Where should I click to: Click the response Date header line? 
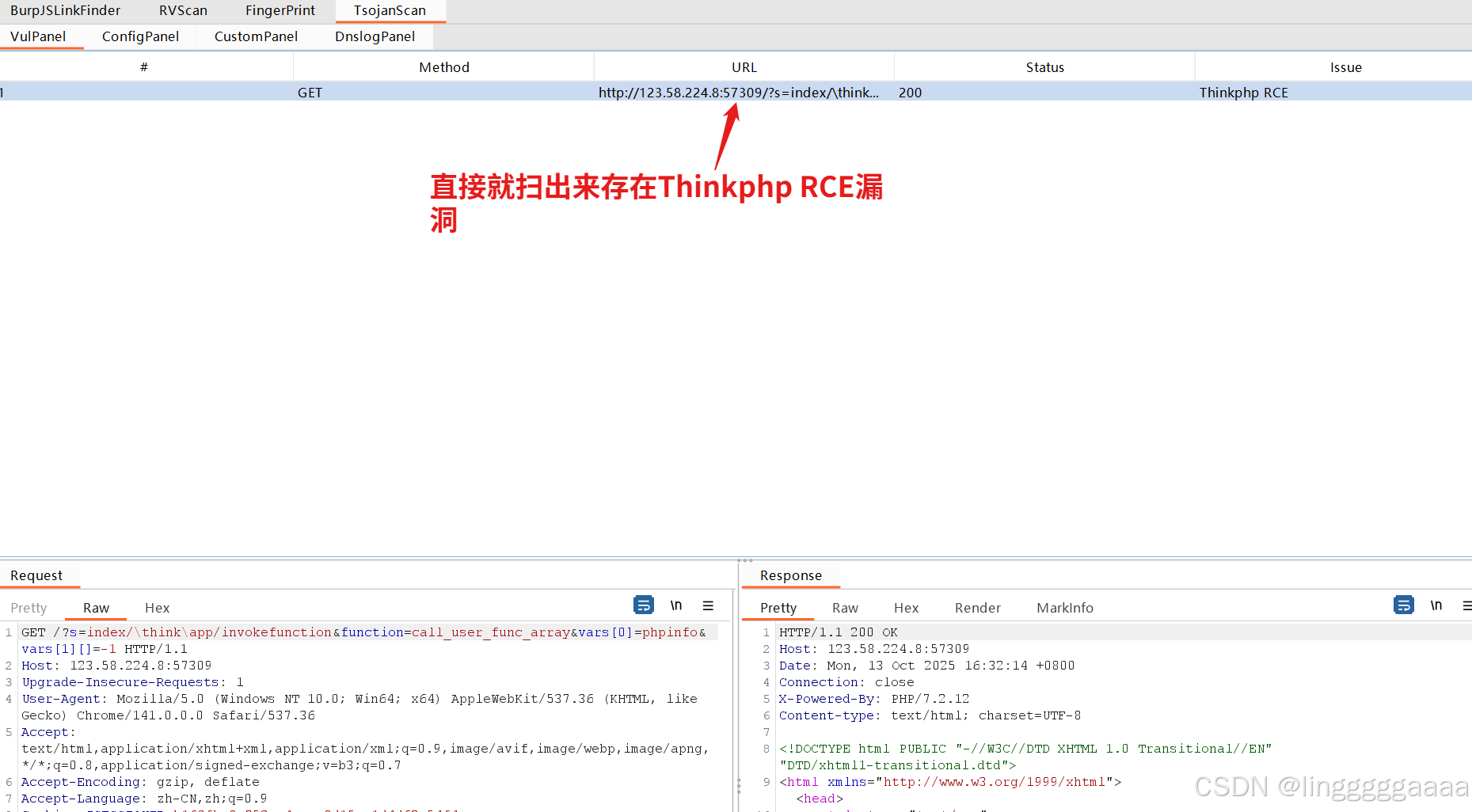[x=926, y=666]
